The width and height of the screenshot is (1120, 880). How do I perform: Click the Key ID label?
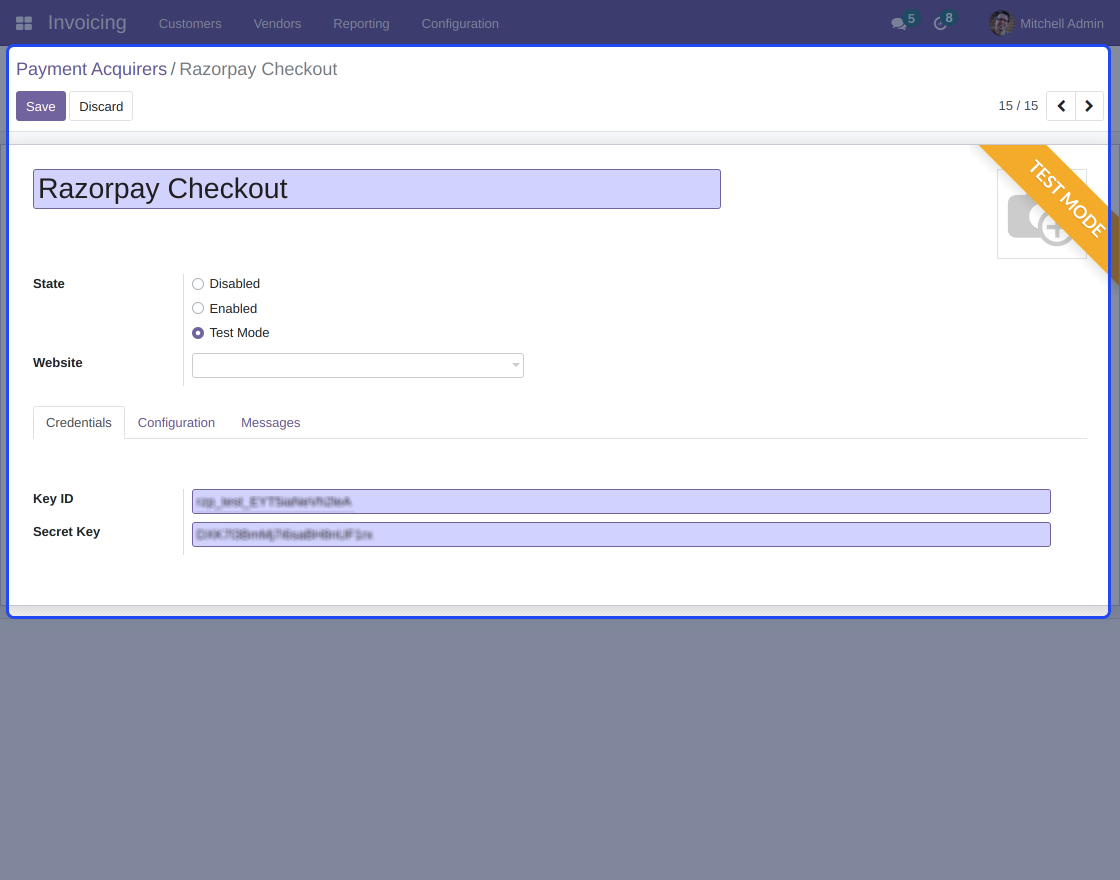click(53, 499)
